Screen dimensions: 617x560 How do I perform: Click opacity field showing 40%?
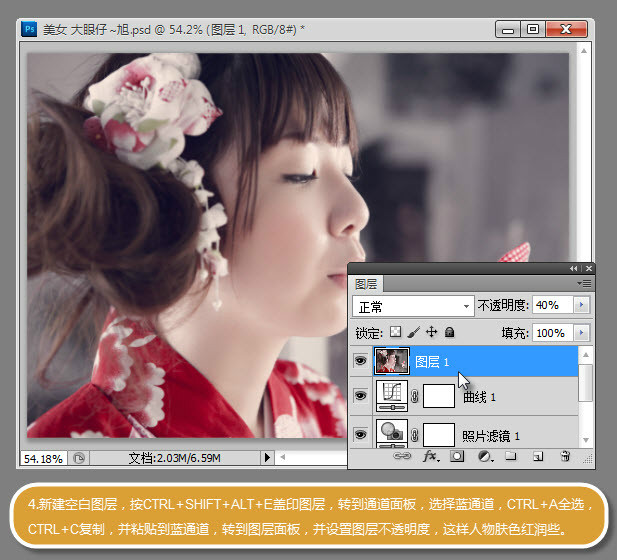point(553,305)
